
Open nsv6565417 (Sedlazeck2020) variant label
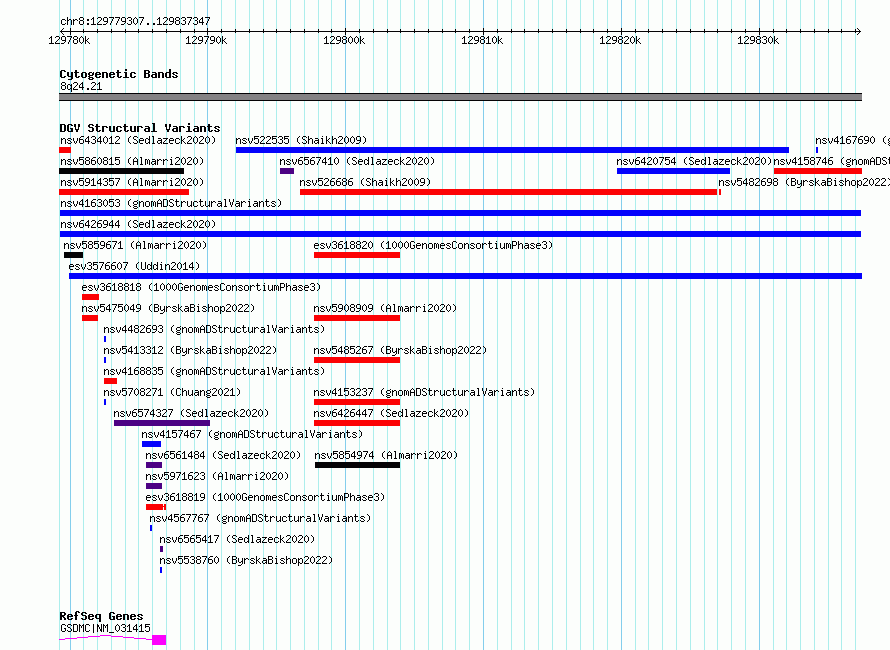[x=237, y=539]
